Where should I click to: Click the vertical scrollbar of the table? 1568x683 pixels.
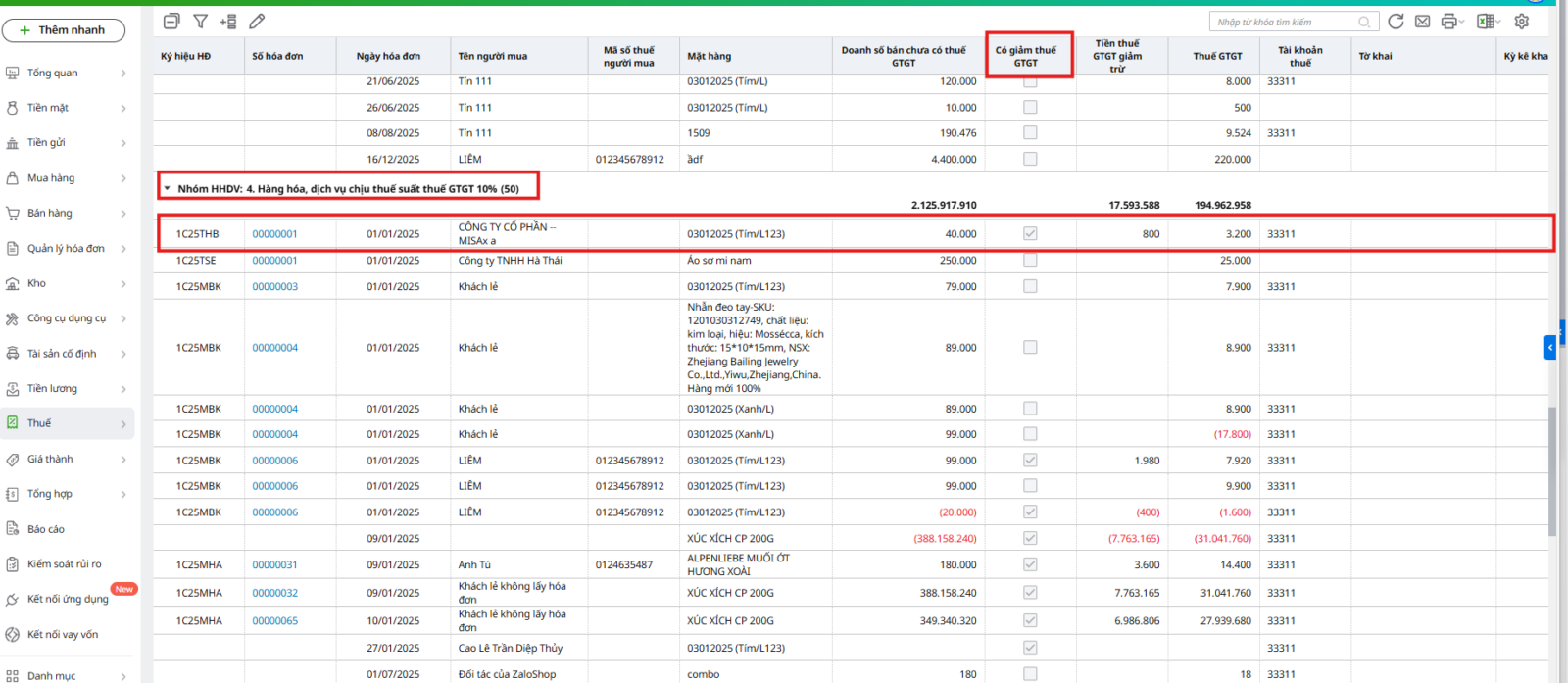[1551, 470]
